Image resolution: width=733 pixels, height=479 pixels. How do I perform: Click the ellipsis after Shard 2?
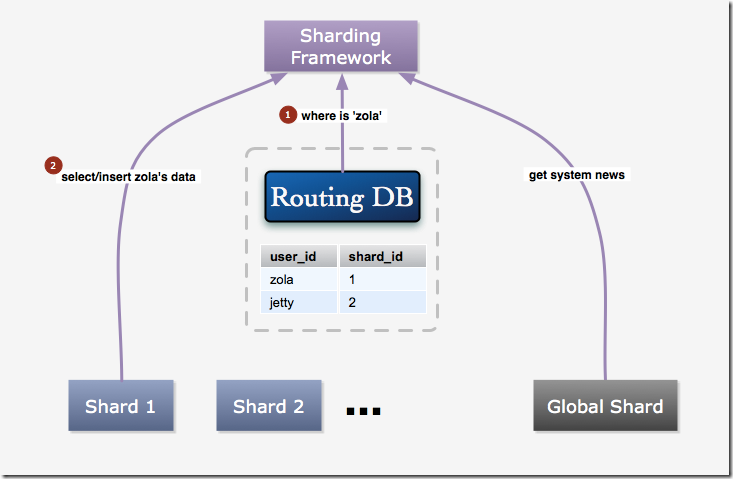click(363, 411)
